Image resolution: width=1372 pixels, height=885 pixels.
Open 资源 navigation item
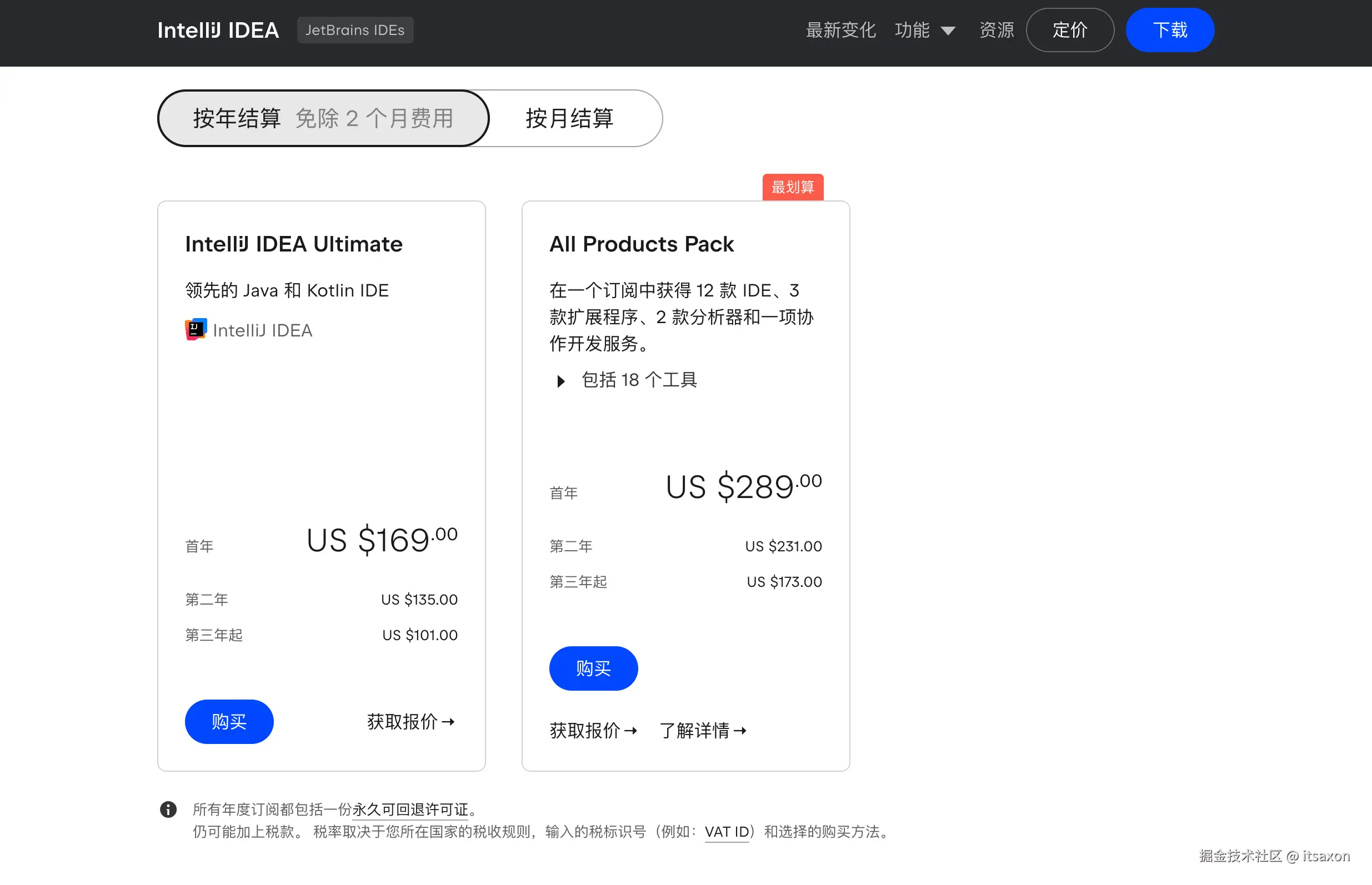click(x=996, y=30)
